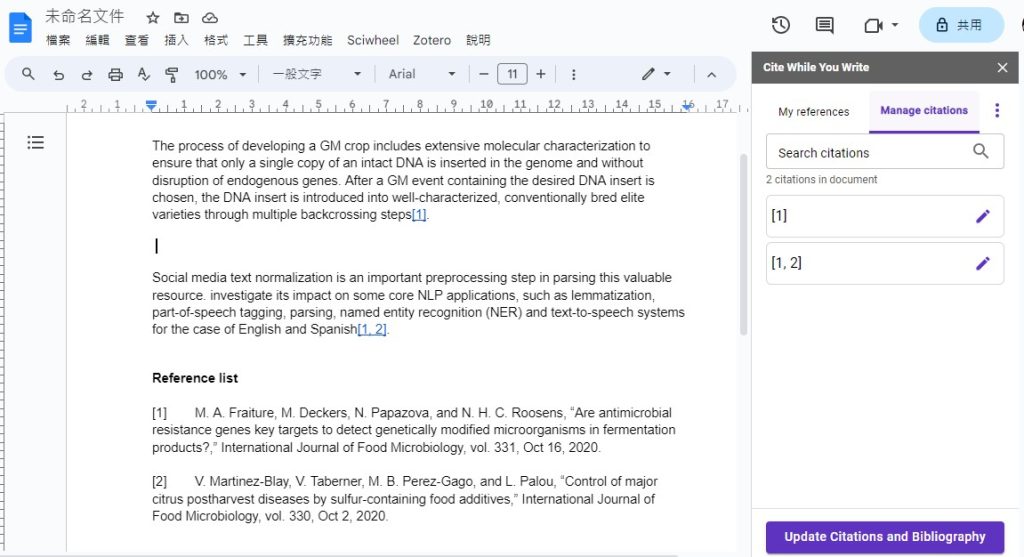The height and width of the screenshot is (557, 1024).
Task: Expand the video call options arrow
Action: pos(895,25)
